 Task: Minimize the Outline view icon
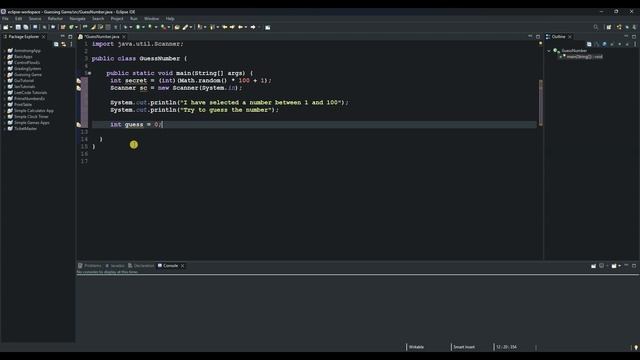626,36
